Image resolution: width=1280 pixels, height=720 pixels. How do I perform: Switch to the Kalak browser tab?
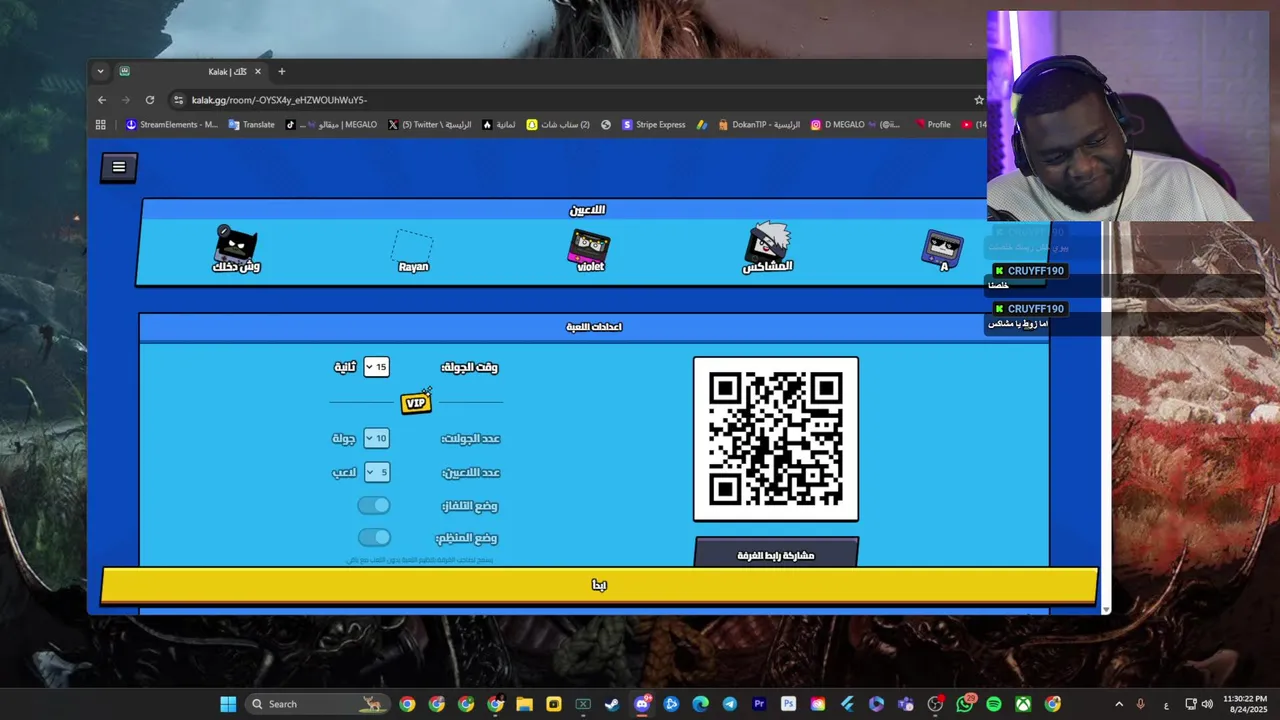coord(190,72)
